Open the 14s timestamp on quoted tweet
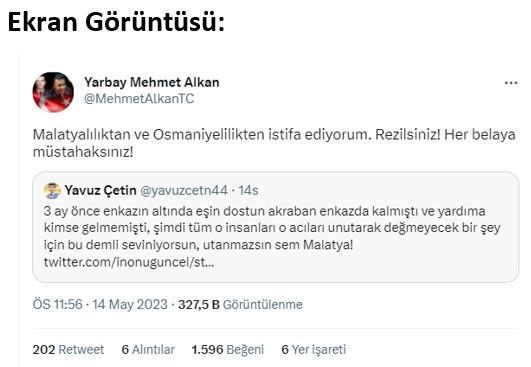531x367 pixels. 248,191
